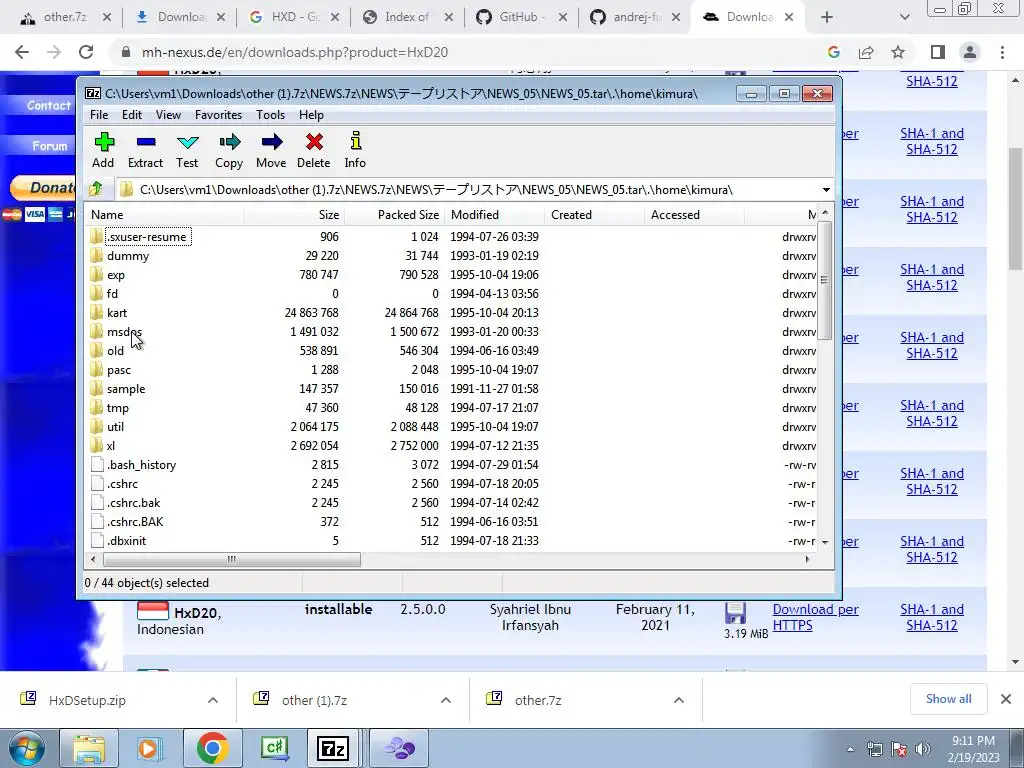Click the Extract toolbar icon
Screen dimensions: 1024x768
coord(145,150)
